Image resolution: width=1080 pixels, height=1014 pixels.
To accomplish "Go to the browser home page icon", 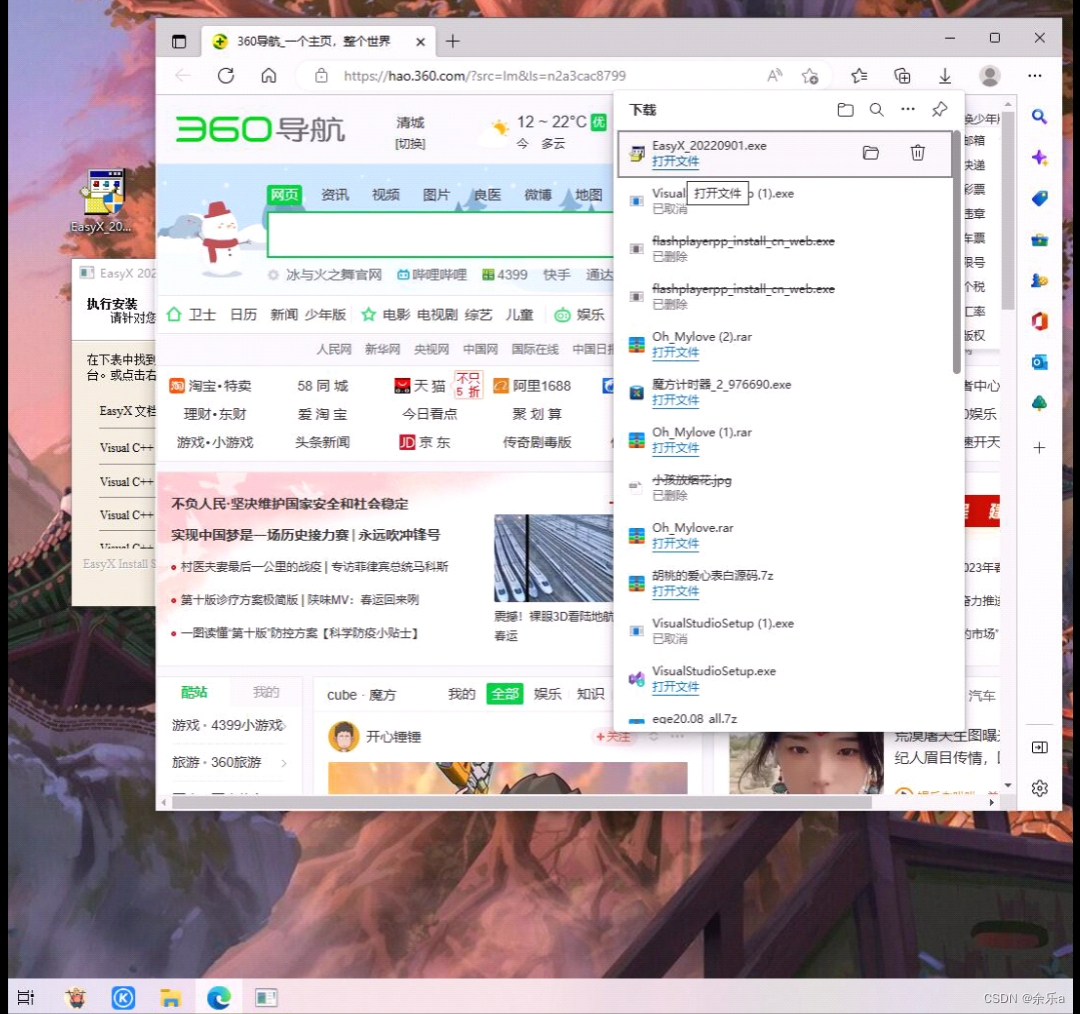I will click(269, 75).
